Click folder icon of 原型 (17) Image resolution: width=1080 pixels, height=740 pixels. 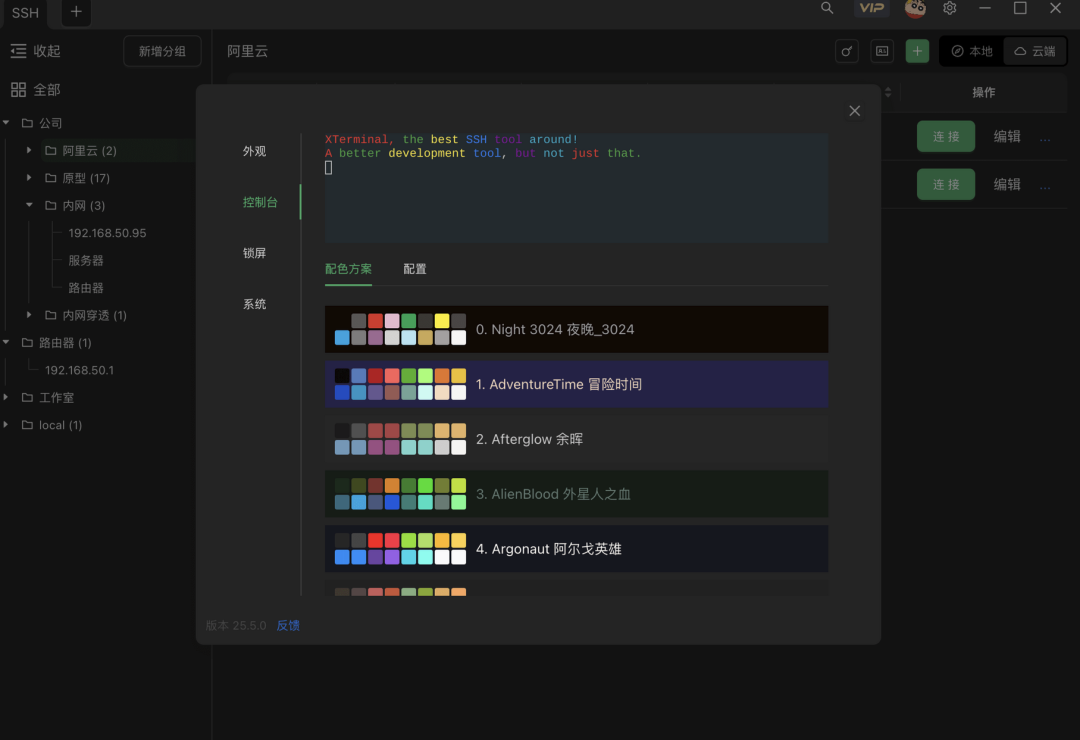click(x=51, y=178)
